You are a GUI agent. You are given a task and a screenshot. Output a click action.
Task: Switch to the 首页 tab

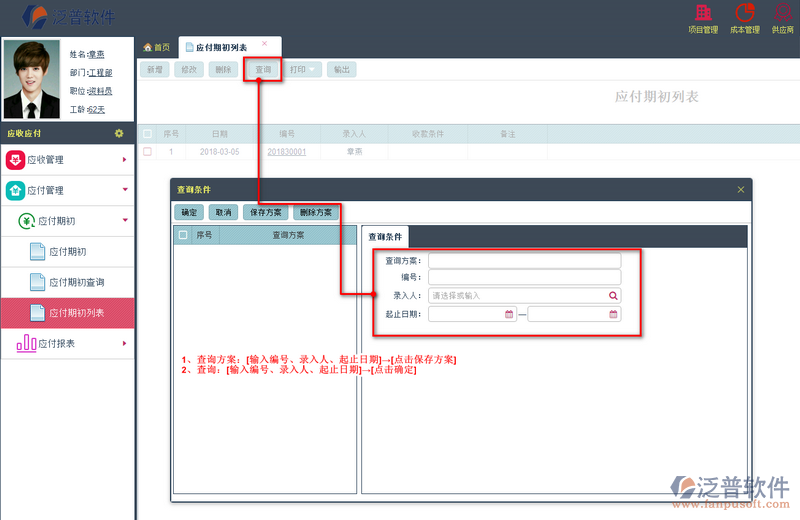click(157, 47)
